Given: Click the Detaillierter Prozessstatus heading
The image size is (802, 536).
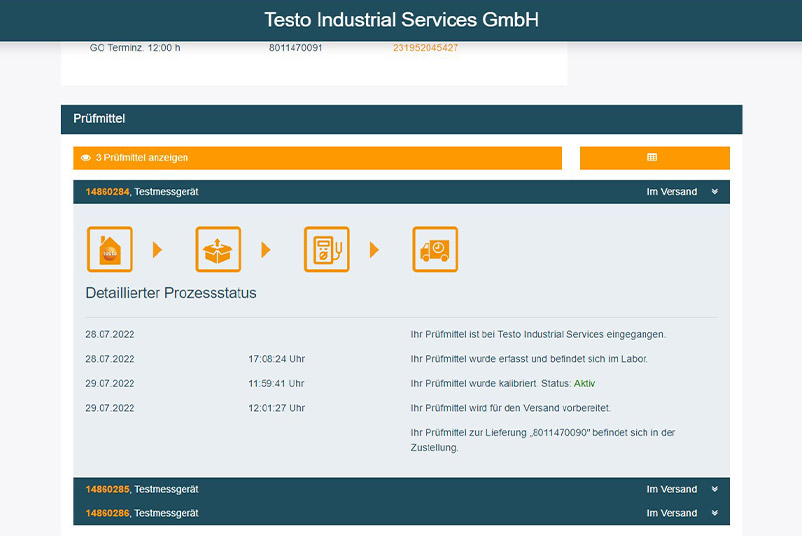Looking at the screenshot, I should pos(171,293).
